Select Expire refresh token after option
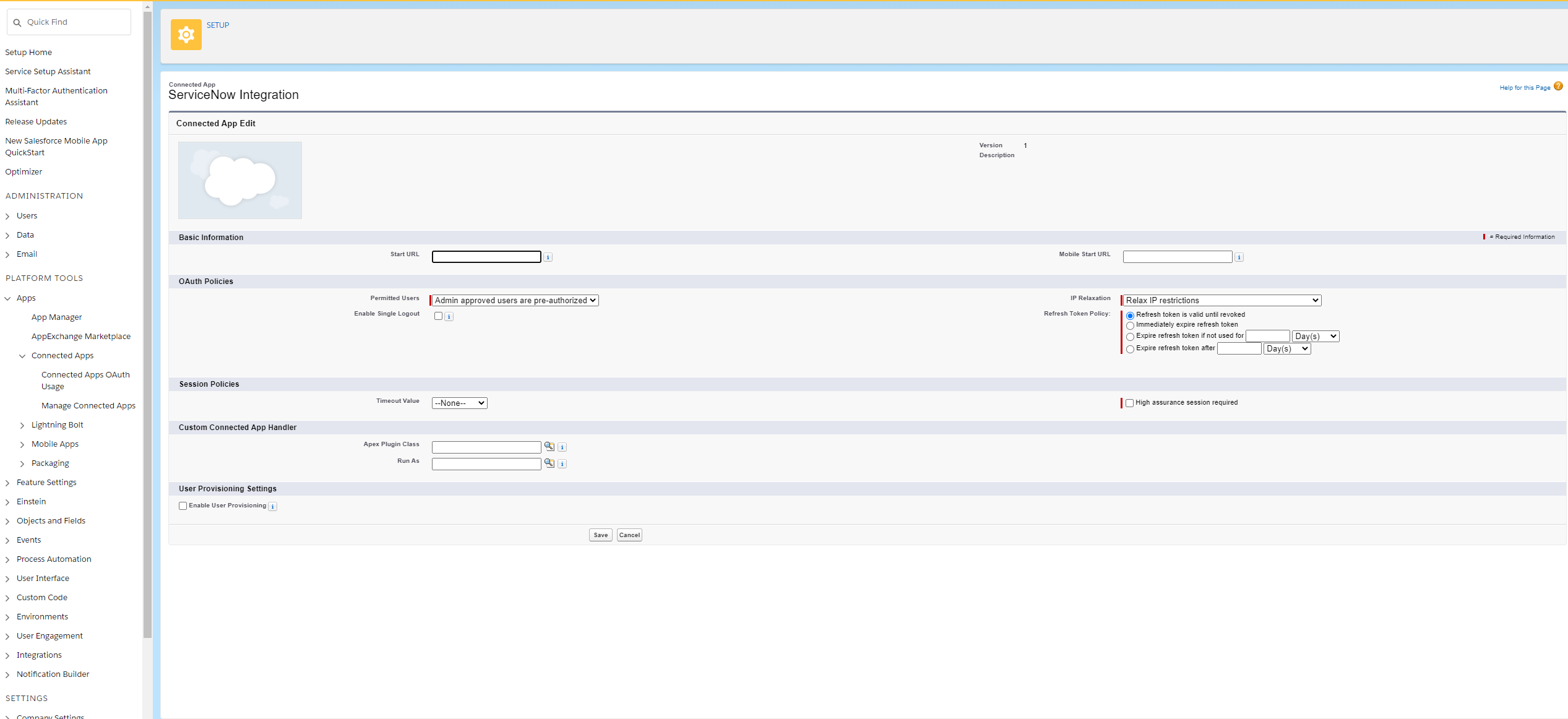The height and width of the screenshot is (719, 1568). [1131, 350]
